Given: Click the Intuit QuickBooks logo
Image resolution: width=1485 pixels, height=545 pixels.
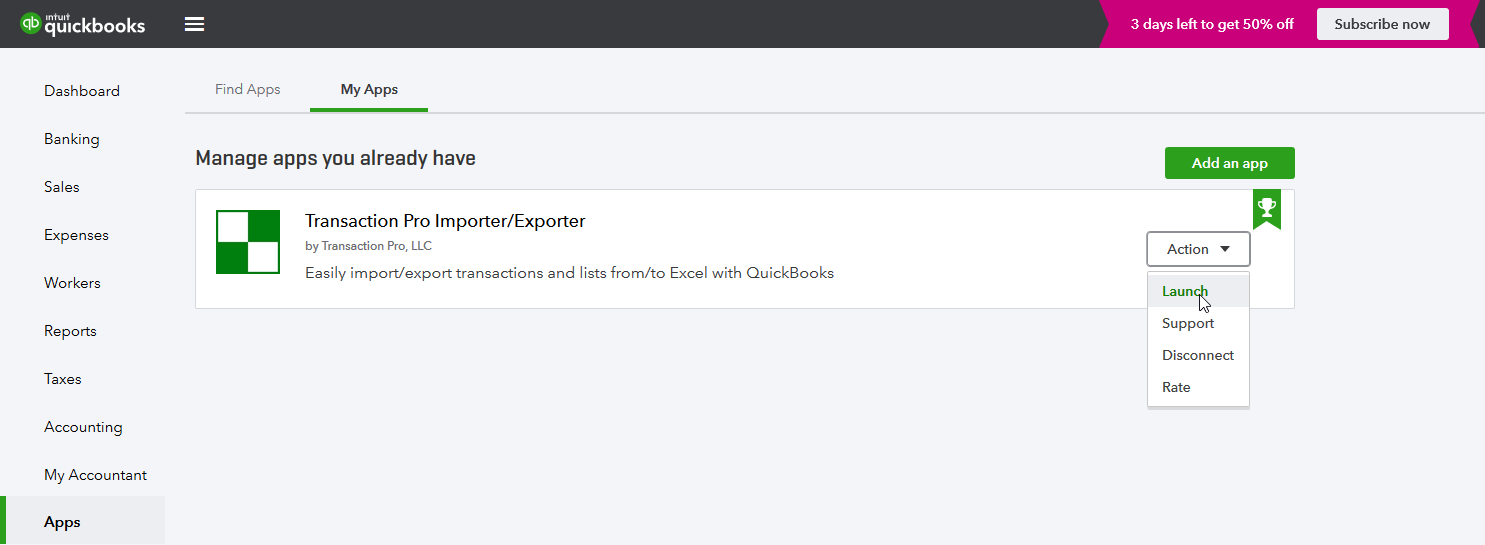Looking at the screenshot, I should point(82,24).
